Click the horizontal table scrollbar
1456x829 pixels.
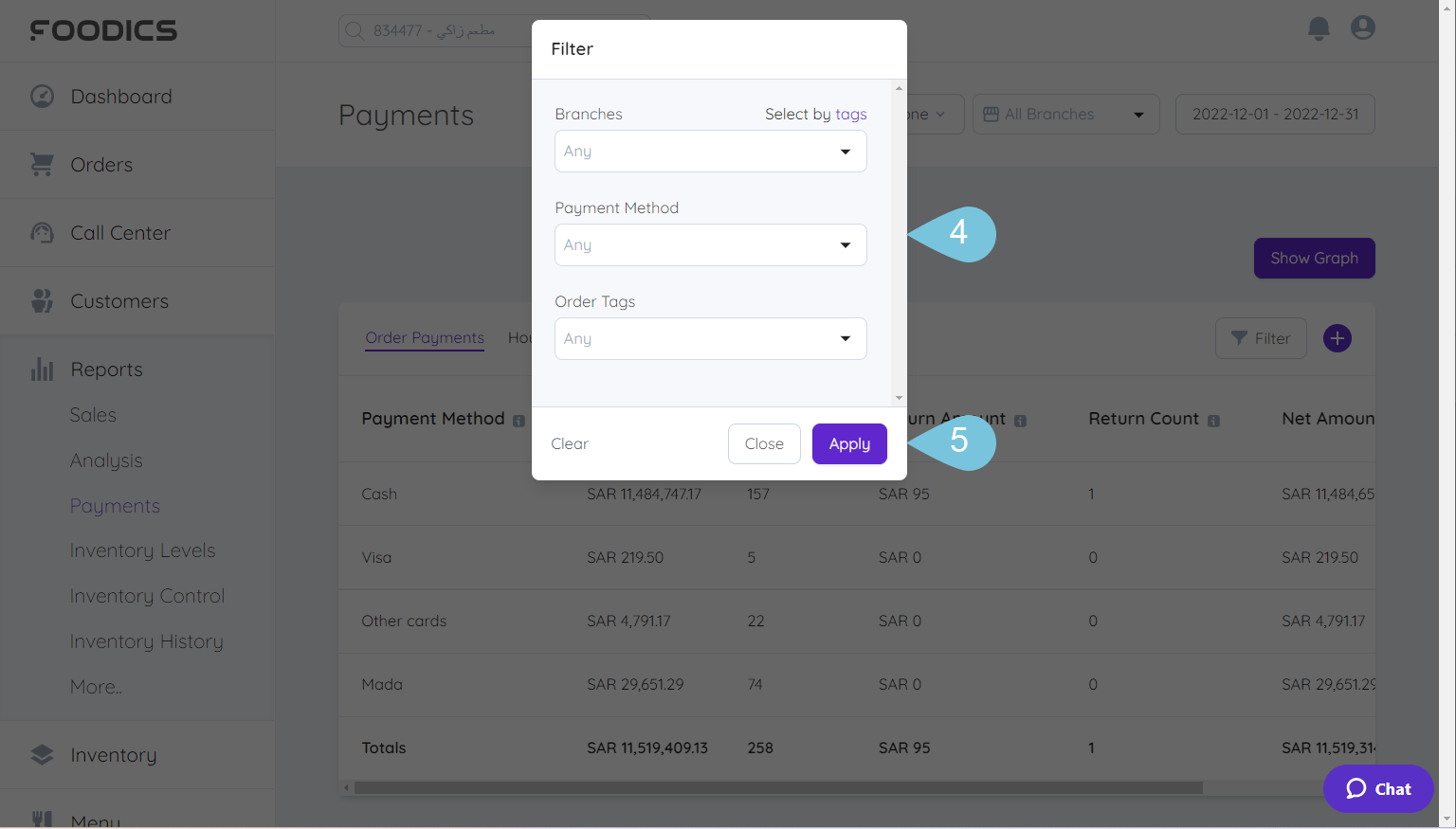tap(777, 788)
